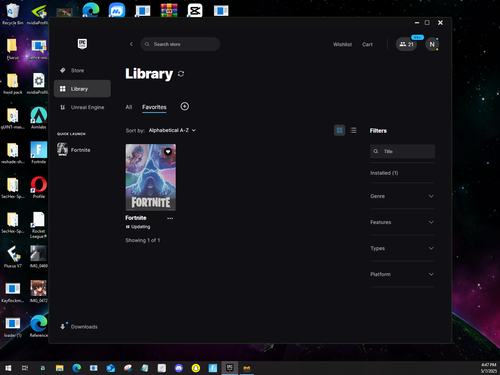Open the friends list showing 21

406,44
